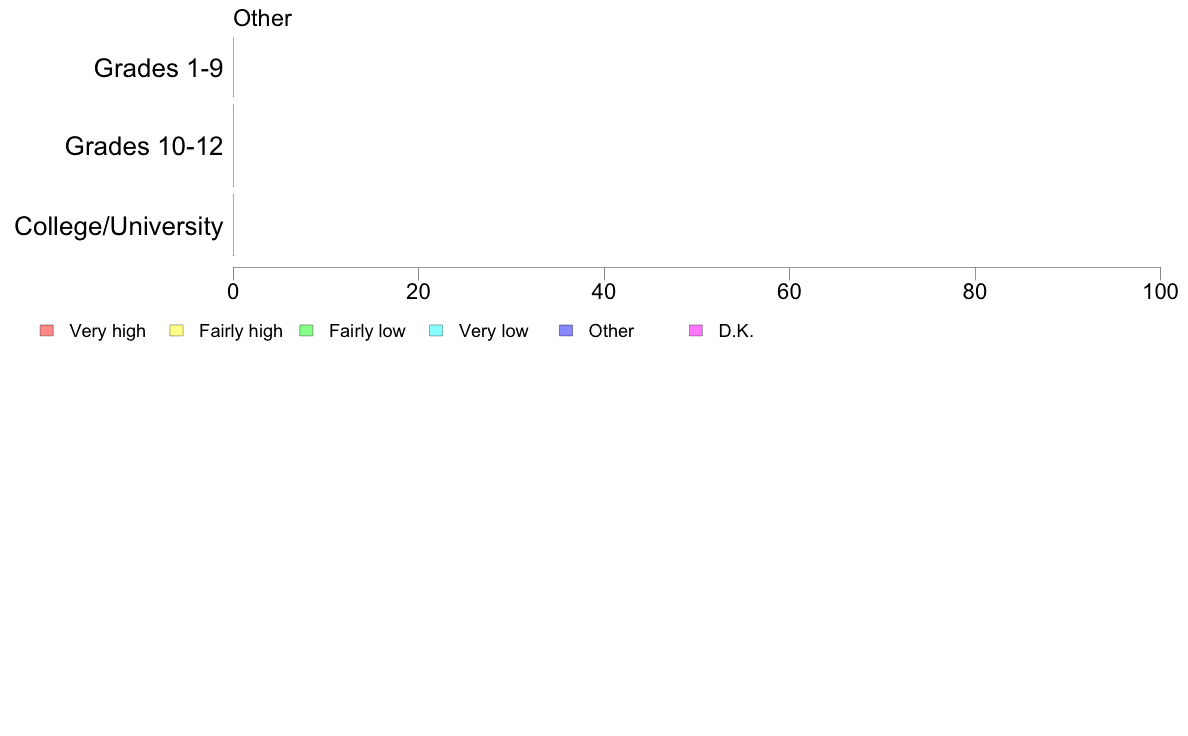Click the 100 tick label on the x-axis
1188x736 pixels.
(x=1160, y=291)
